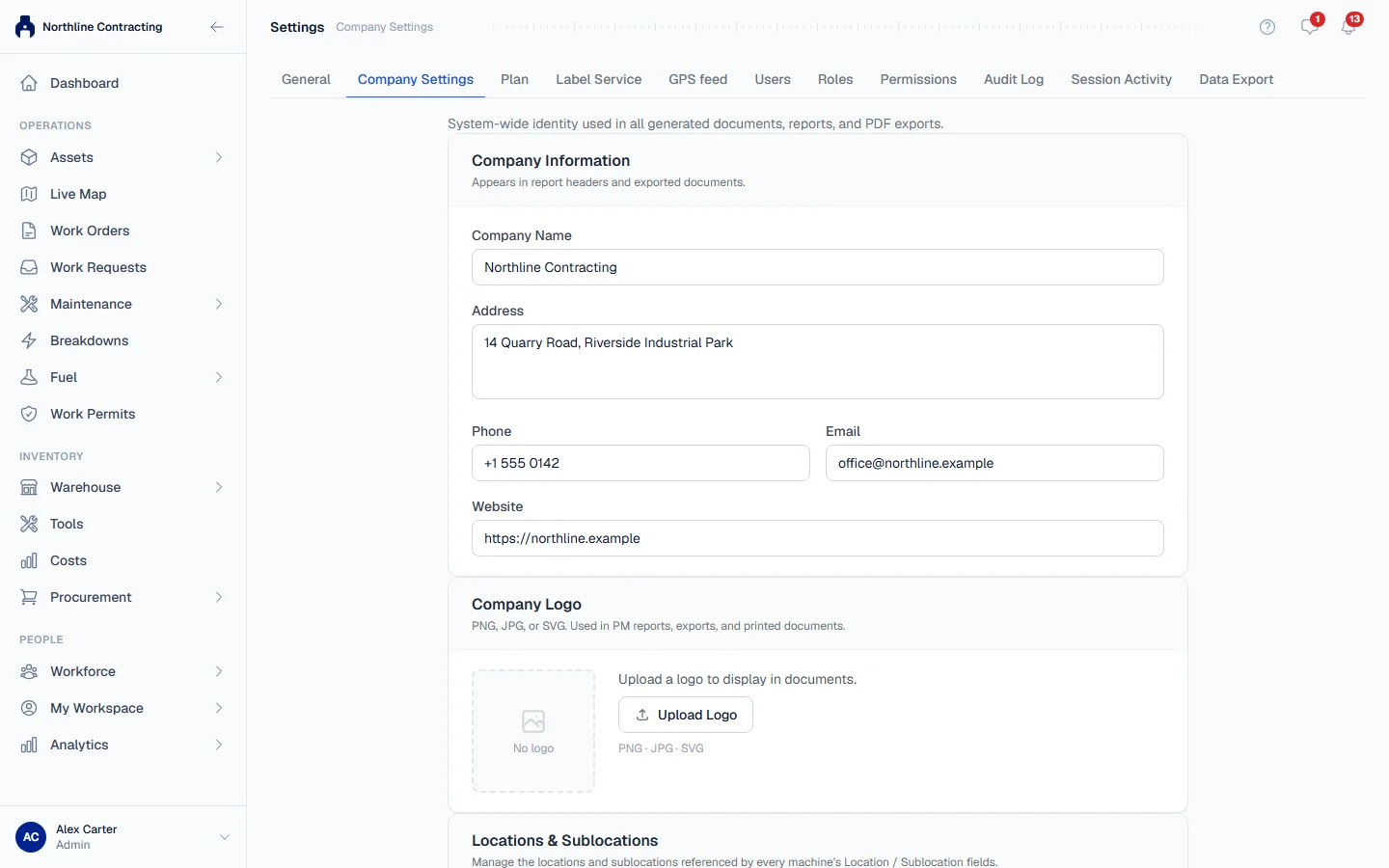
Task: Expand the Warehouse submenu chevron
Action: tap(219, 487)
